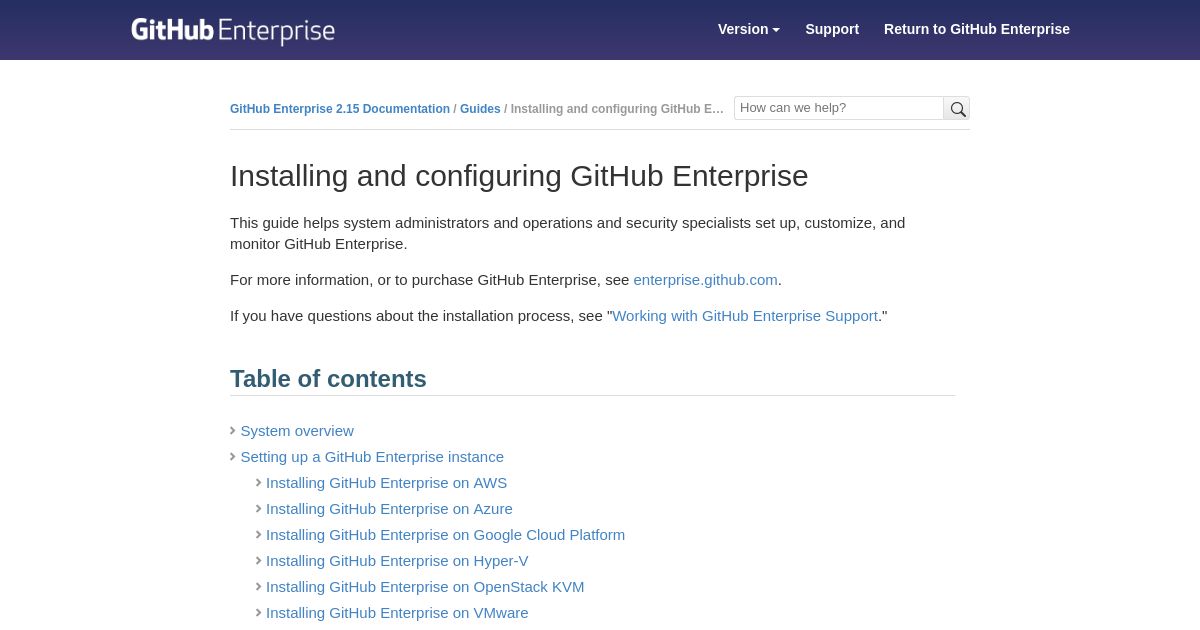
Task: Click the chevron beside the Azure entry
Action: coord(258,509)
